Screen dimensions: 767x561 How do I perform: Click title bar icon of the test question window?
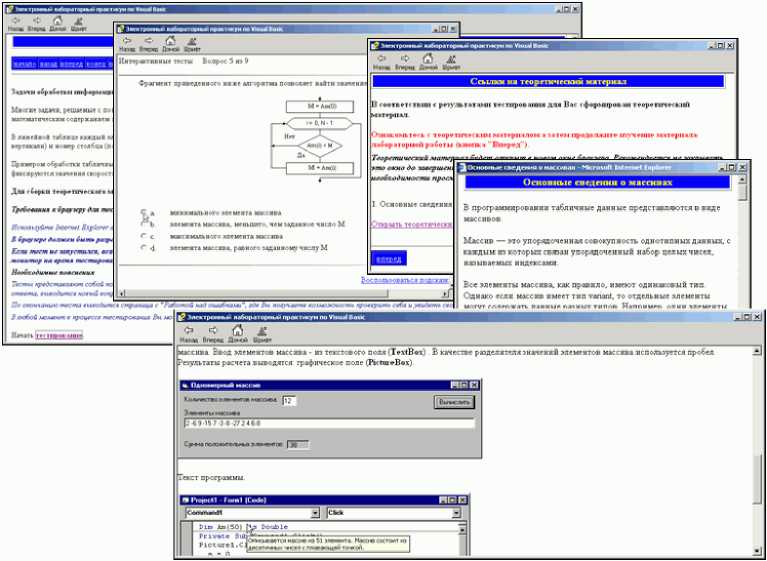pos(120,28)
